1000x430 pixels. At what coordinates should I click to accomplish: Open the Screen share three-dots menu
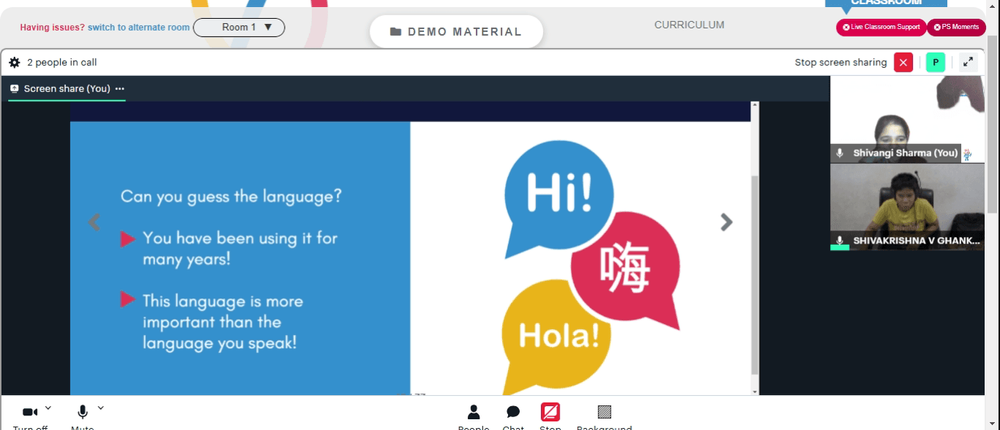119,89
